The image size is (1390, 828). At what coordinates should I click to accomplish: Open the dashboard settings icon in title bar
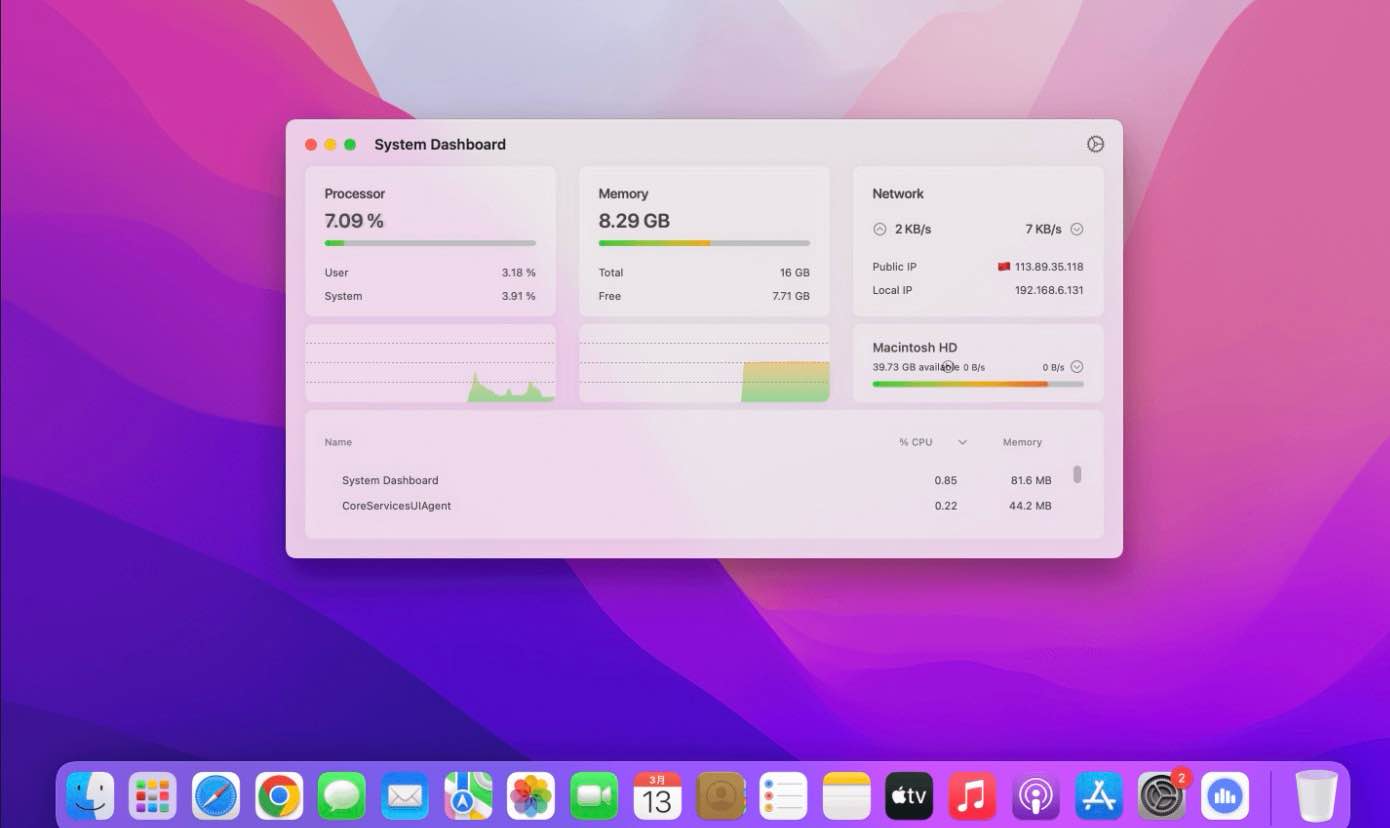tap(1095, 144)
